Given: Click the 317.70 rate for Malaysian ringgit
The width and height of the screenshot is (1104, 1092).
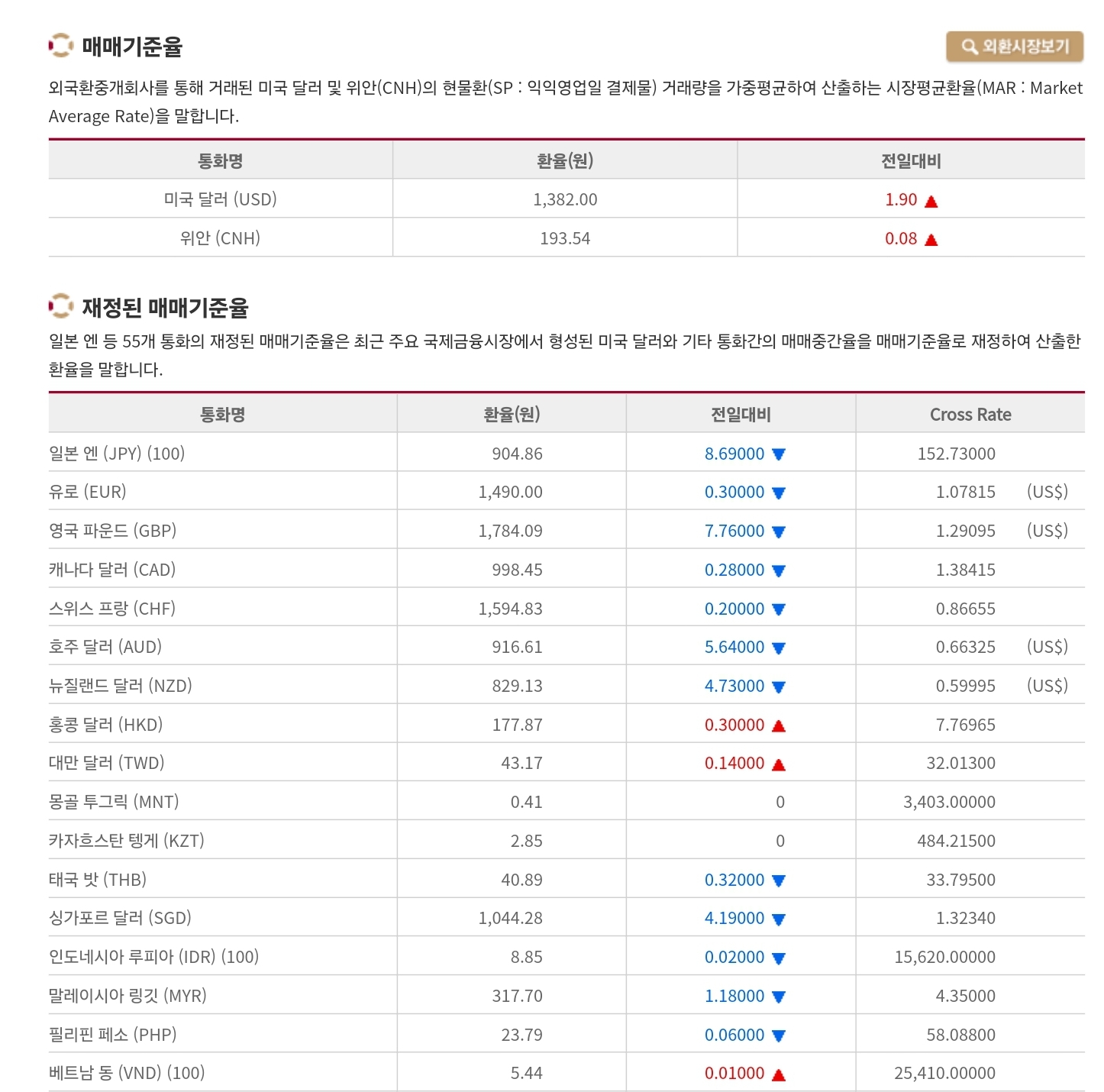Looking at the screenshot, I should point(517,996).
